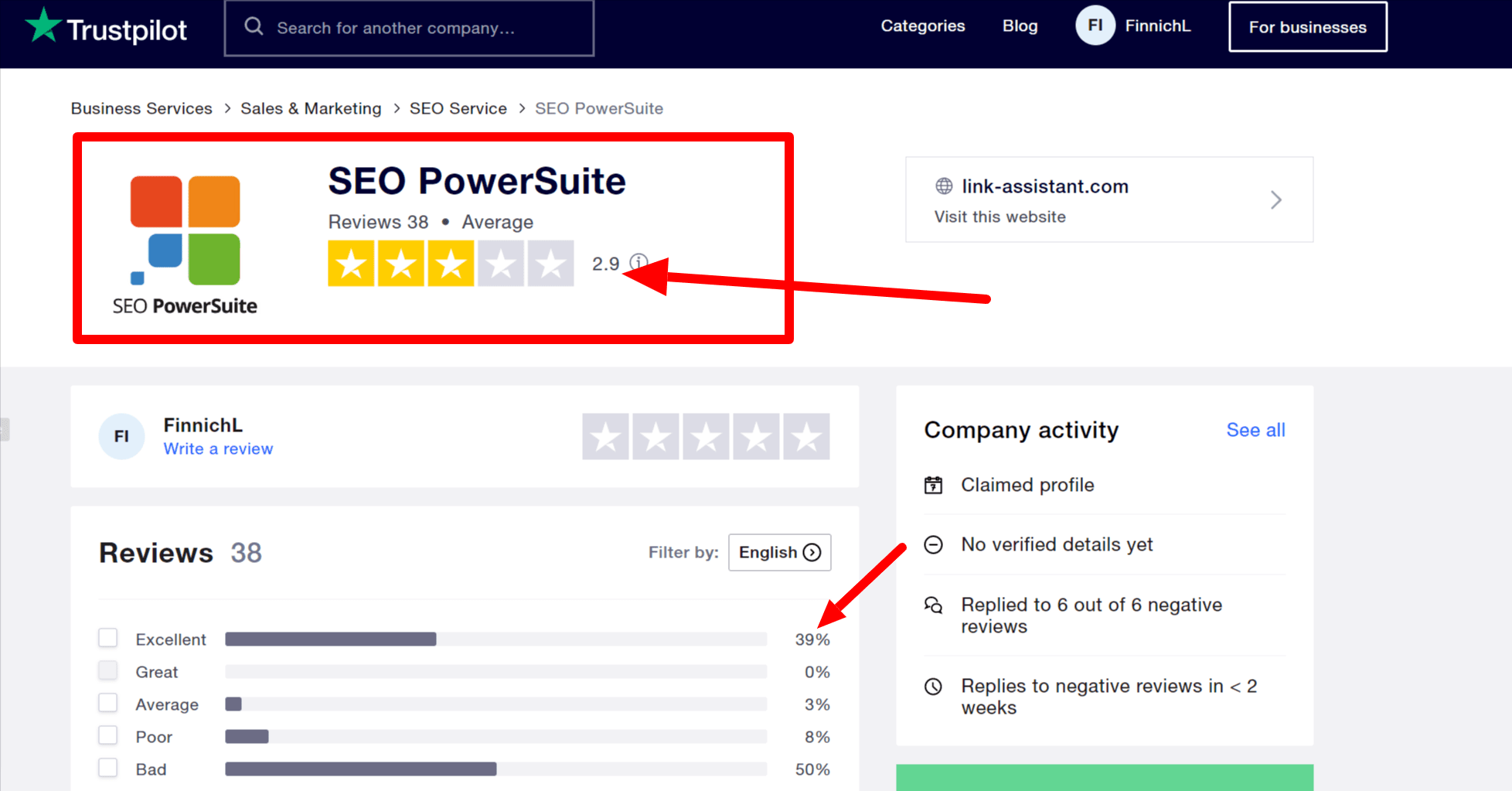
Task: Visit the link-assistant.com website
Action: coord(1108,199)
